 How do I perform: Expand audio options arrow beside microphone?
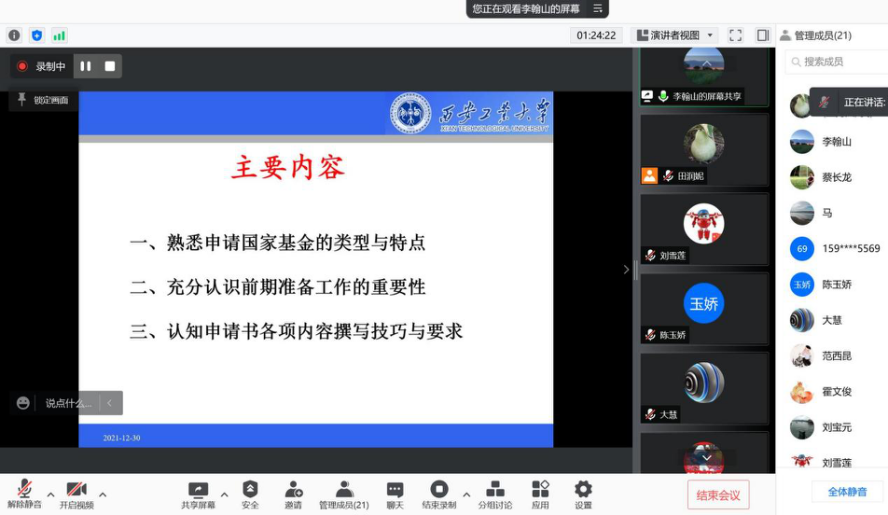pyautogui.click(x=50, y=494)
